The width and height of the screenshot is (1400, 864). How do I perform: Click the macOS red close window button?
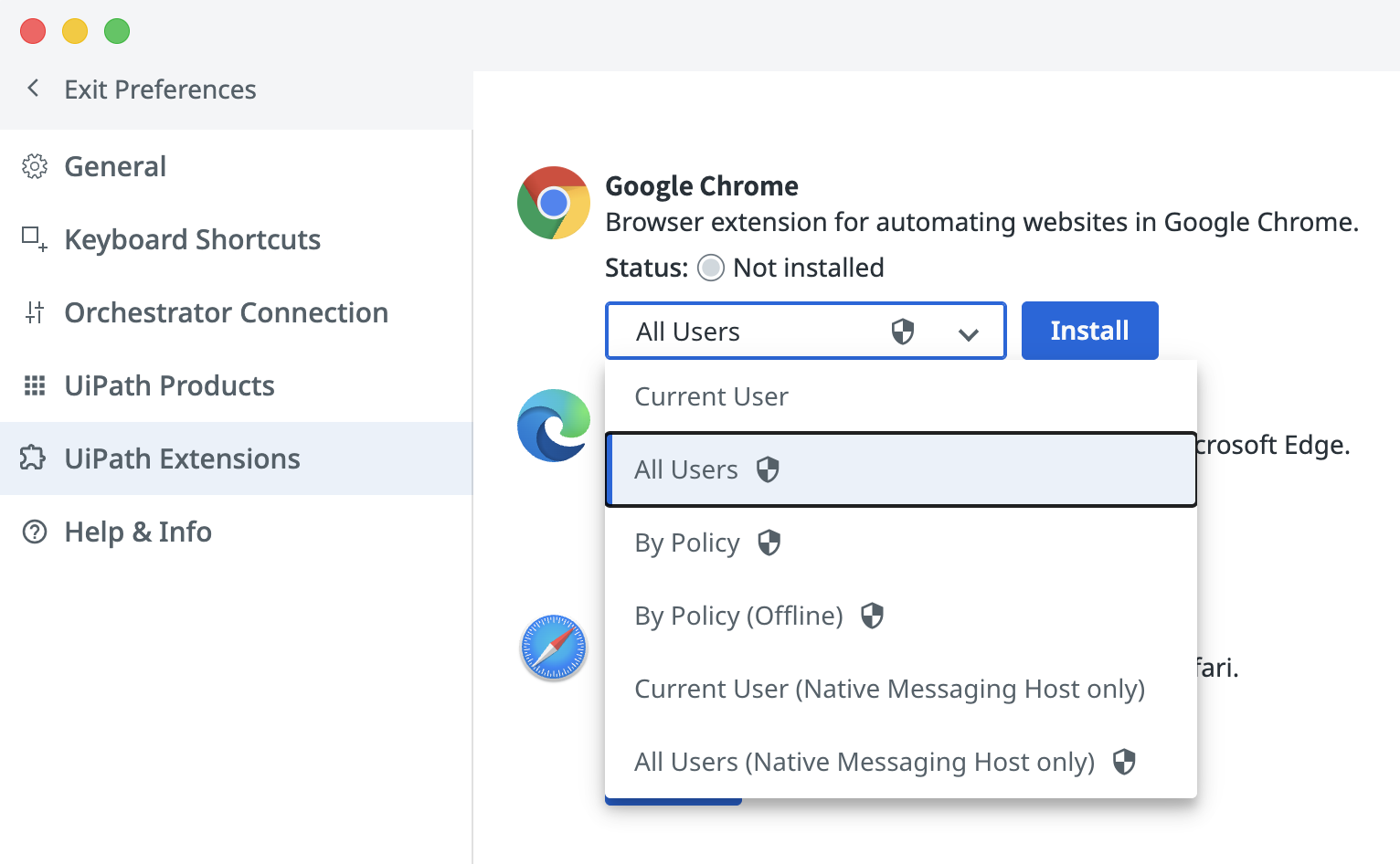[x=33, y=31]
